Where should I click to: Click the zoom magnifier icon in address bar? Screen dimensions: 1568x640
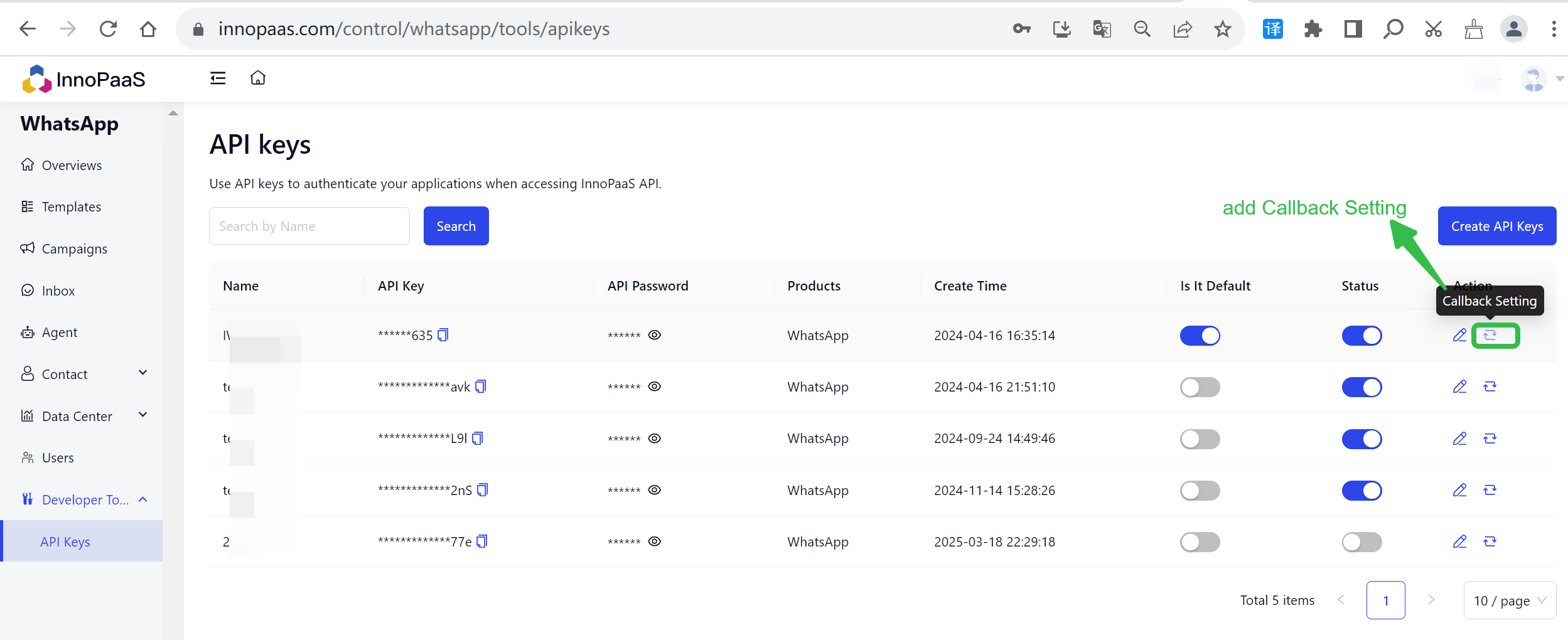pos(1142,29)
